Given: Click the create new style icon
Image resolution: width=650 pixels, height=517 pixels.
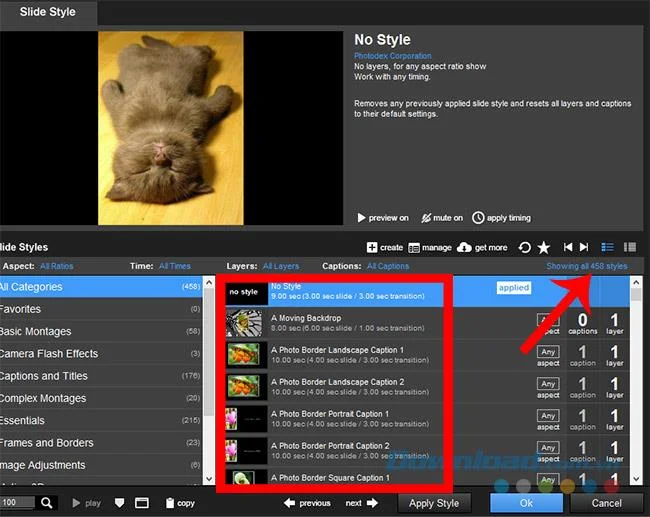Looking at the screenshot, I should (x=372, y=247).
